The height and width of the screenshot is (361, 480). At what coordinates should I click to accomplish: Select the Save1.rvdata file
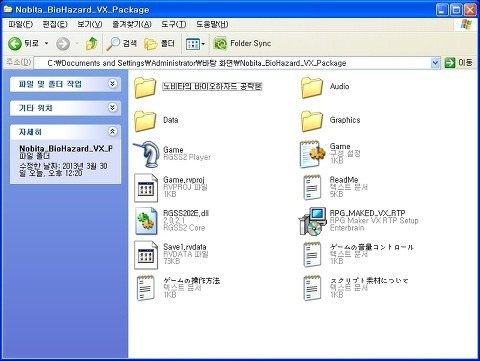point(171,255)
